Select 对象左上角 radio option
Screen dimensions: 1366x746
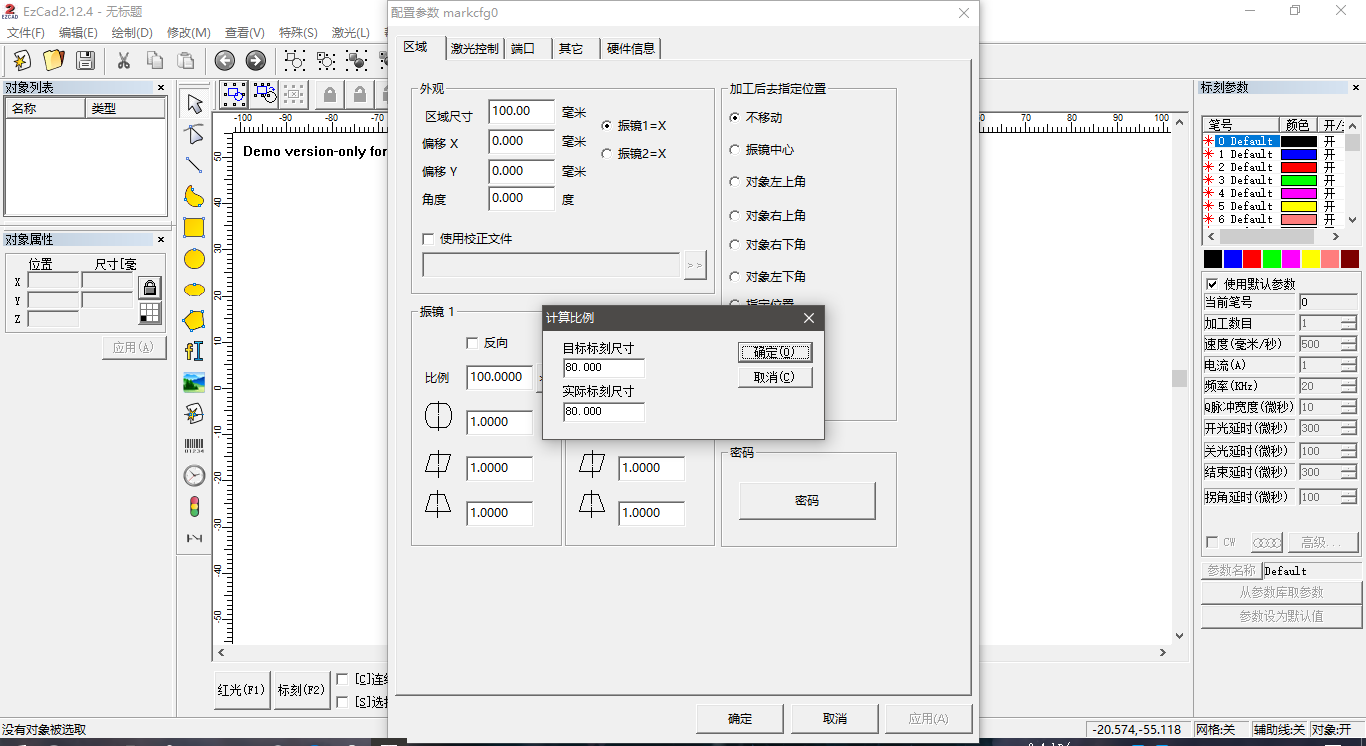point(735,182)
